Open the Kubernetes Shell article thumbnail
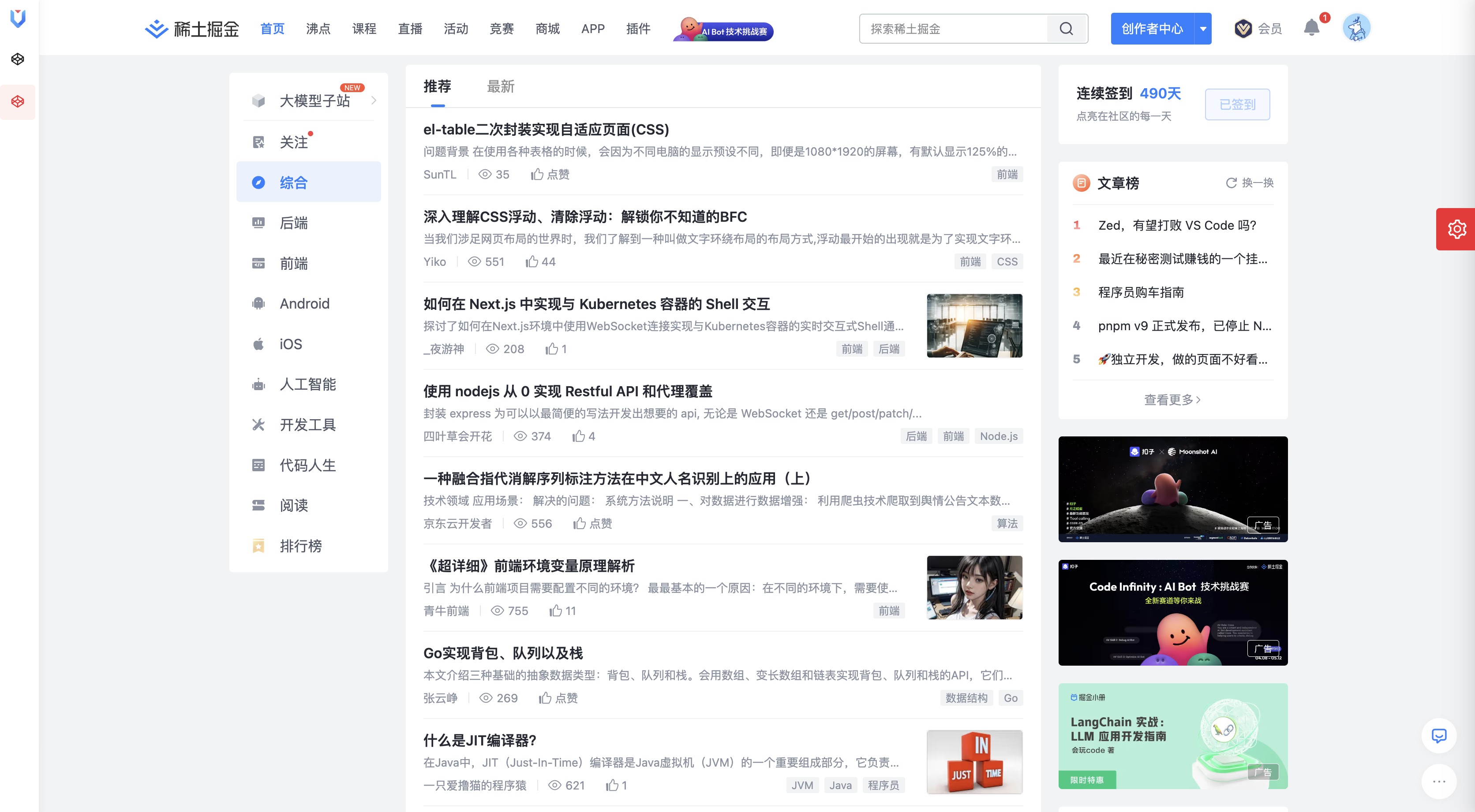This screenshot has height=812, width=1475. (x=974, y=326)
